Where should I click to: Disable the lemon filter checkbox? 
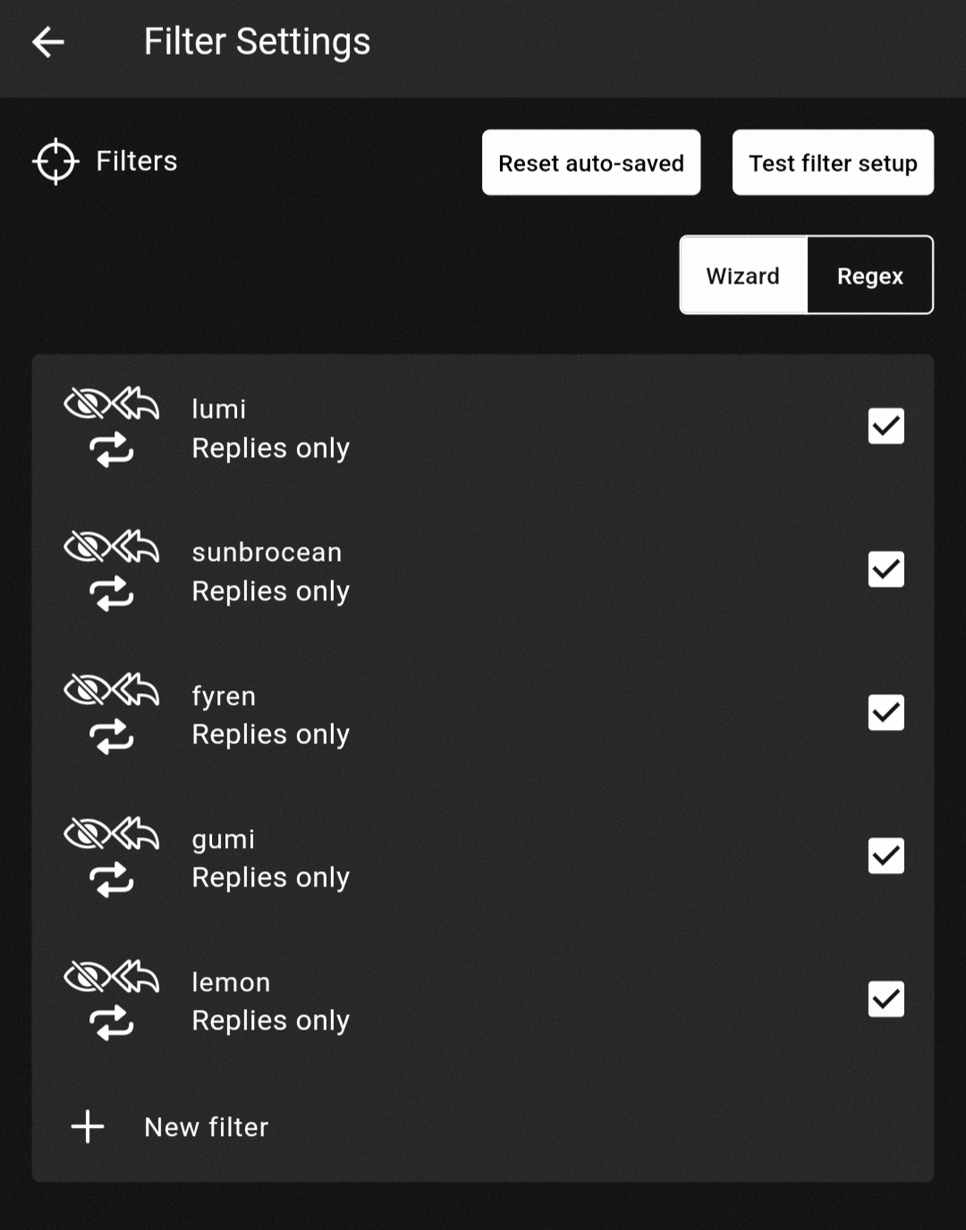pos(886,999)
